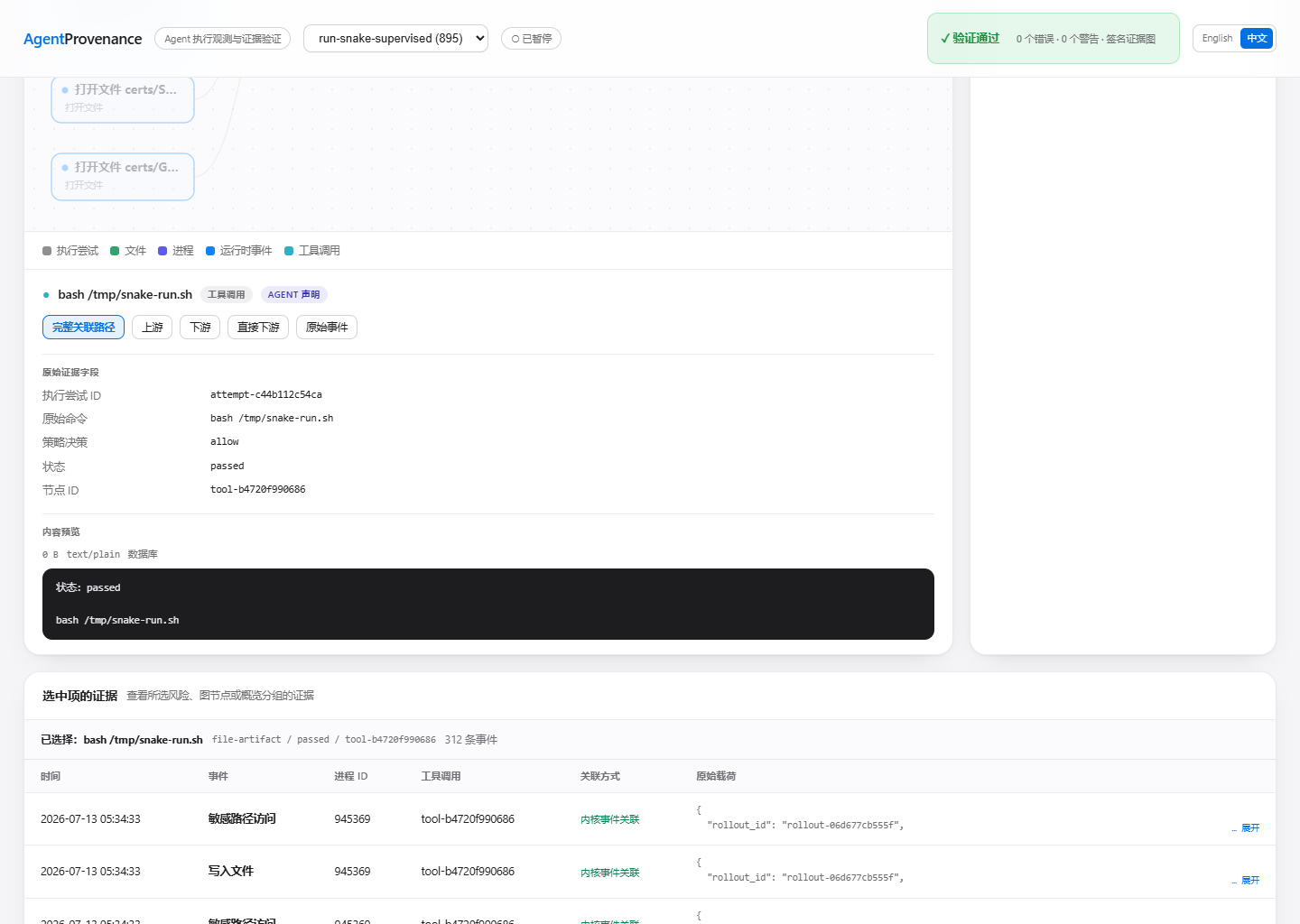The width and height of the screenshot is (1300, 924).
Task: Click the 已暂停 paused status toggle
Action: (531, 39)
